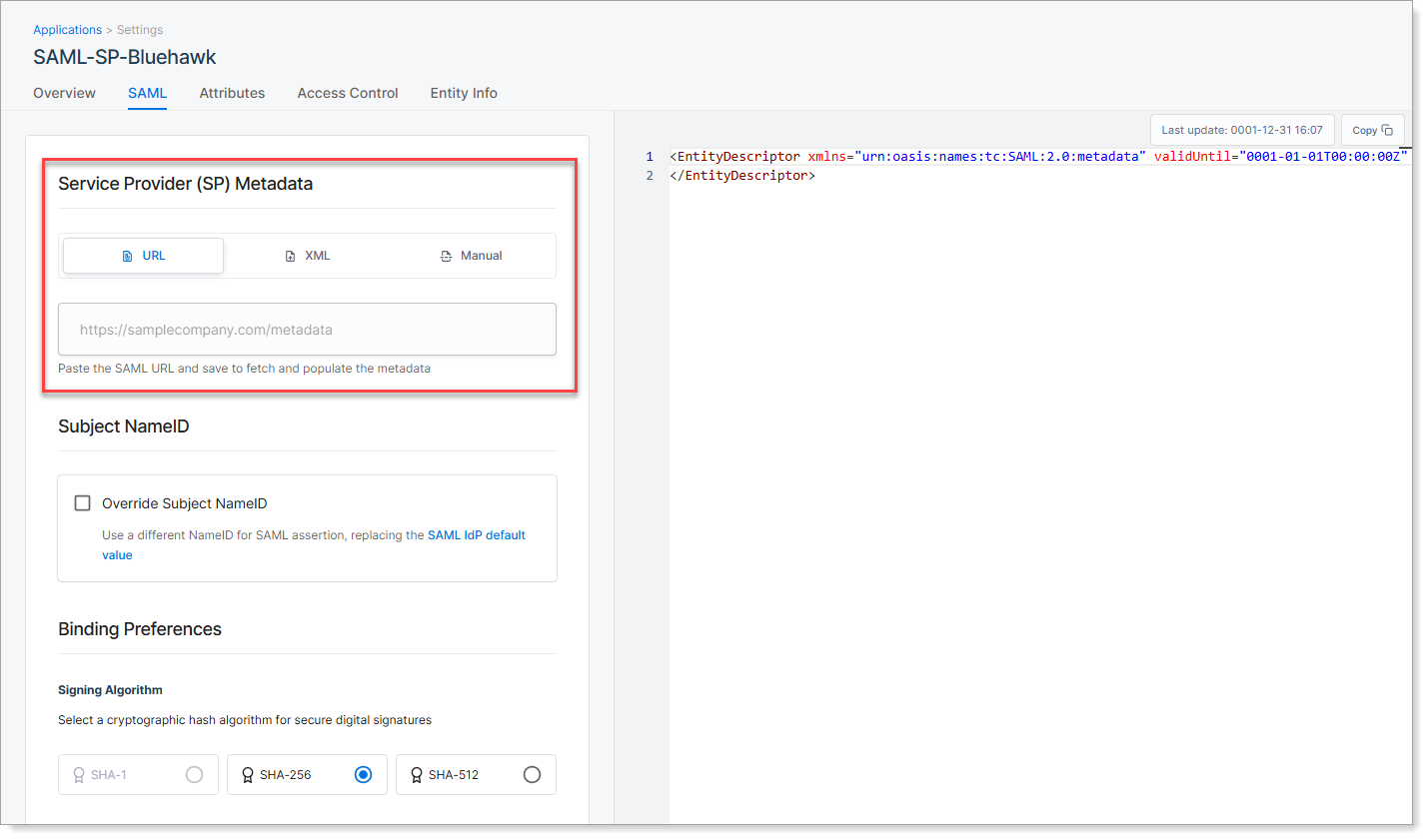Click the line number 2 in editor
1428x840 pixels.
[x=650, y=176]
